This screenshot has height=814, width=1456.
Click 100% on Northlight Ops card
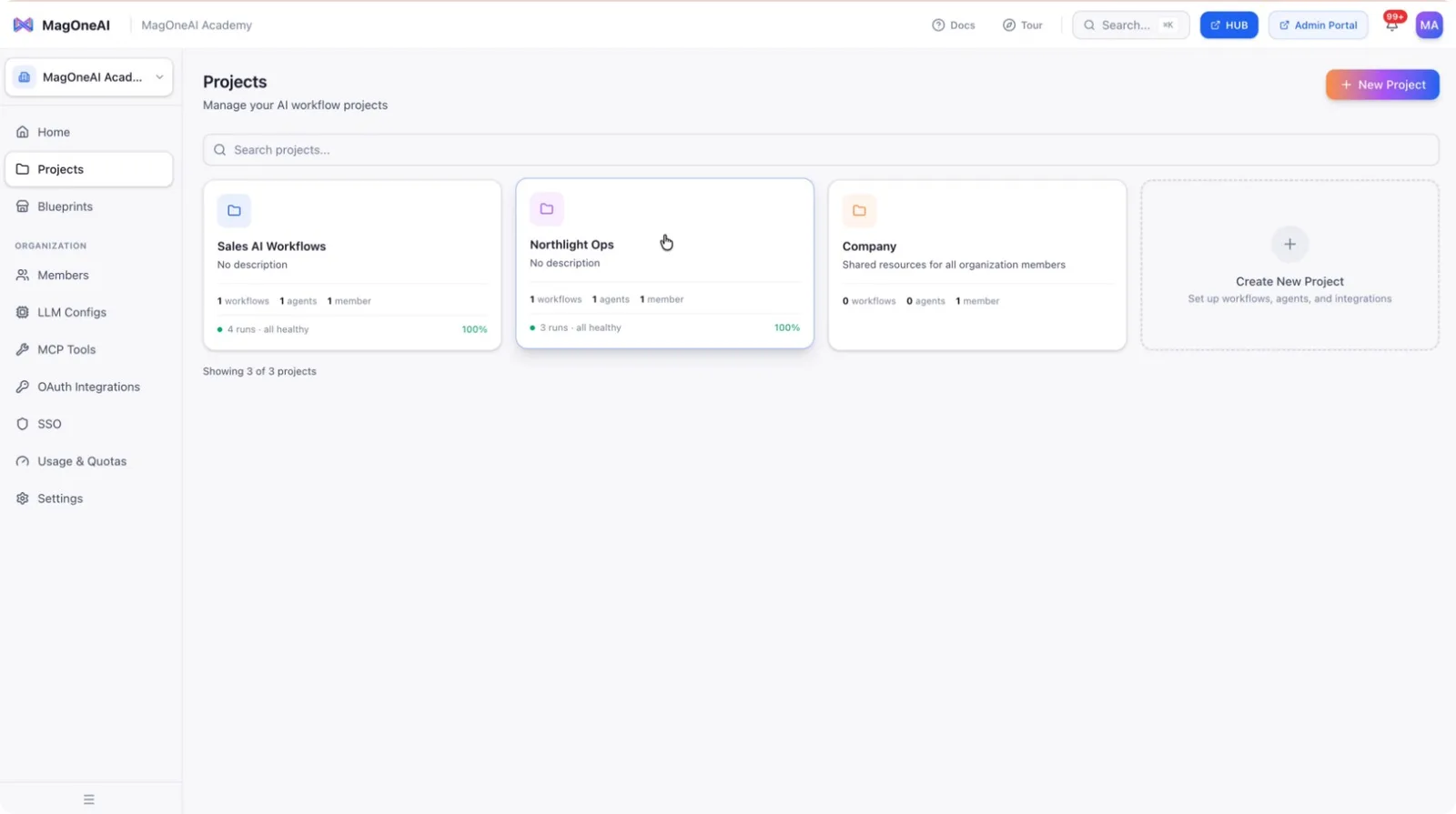[x=787, y=327]
